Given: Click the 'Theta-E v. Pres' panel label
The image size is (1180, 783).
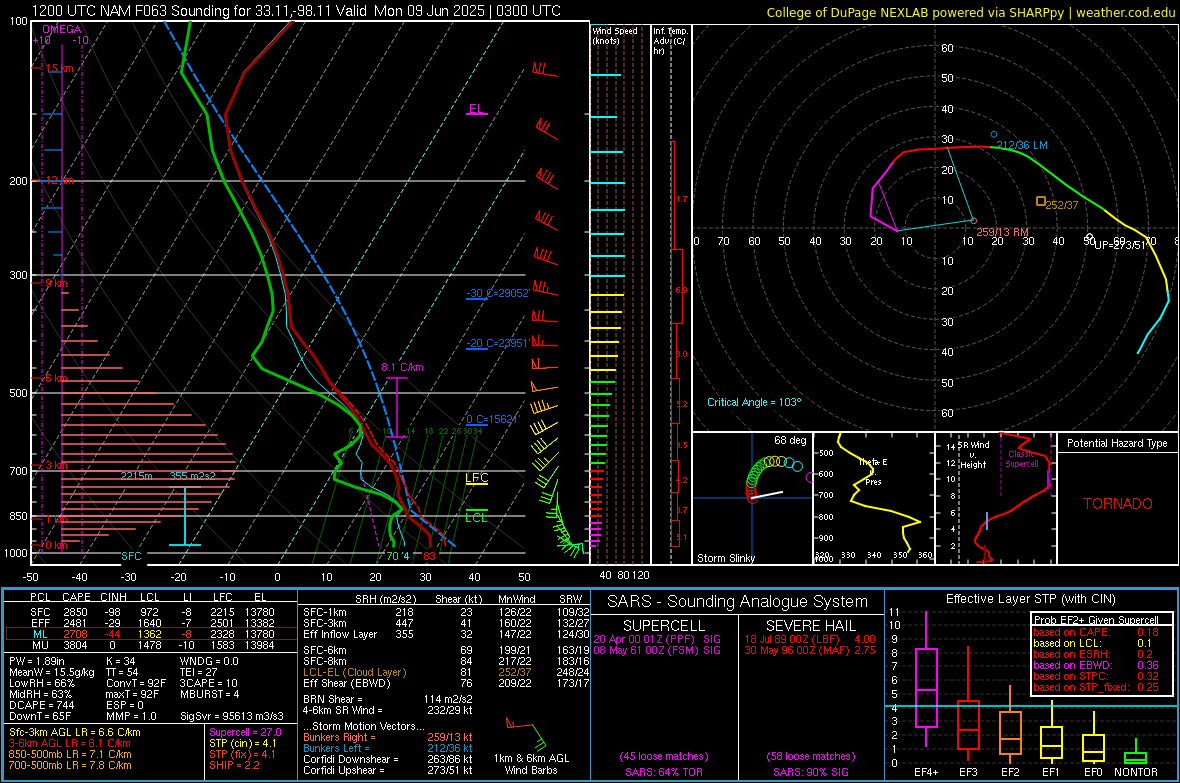Looking at the screenshot, I should pos(873,471).
